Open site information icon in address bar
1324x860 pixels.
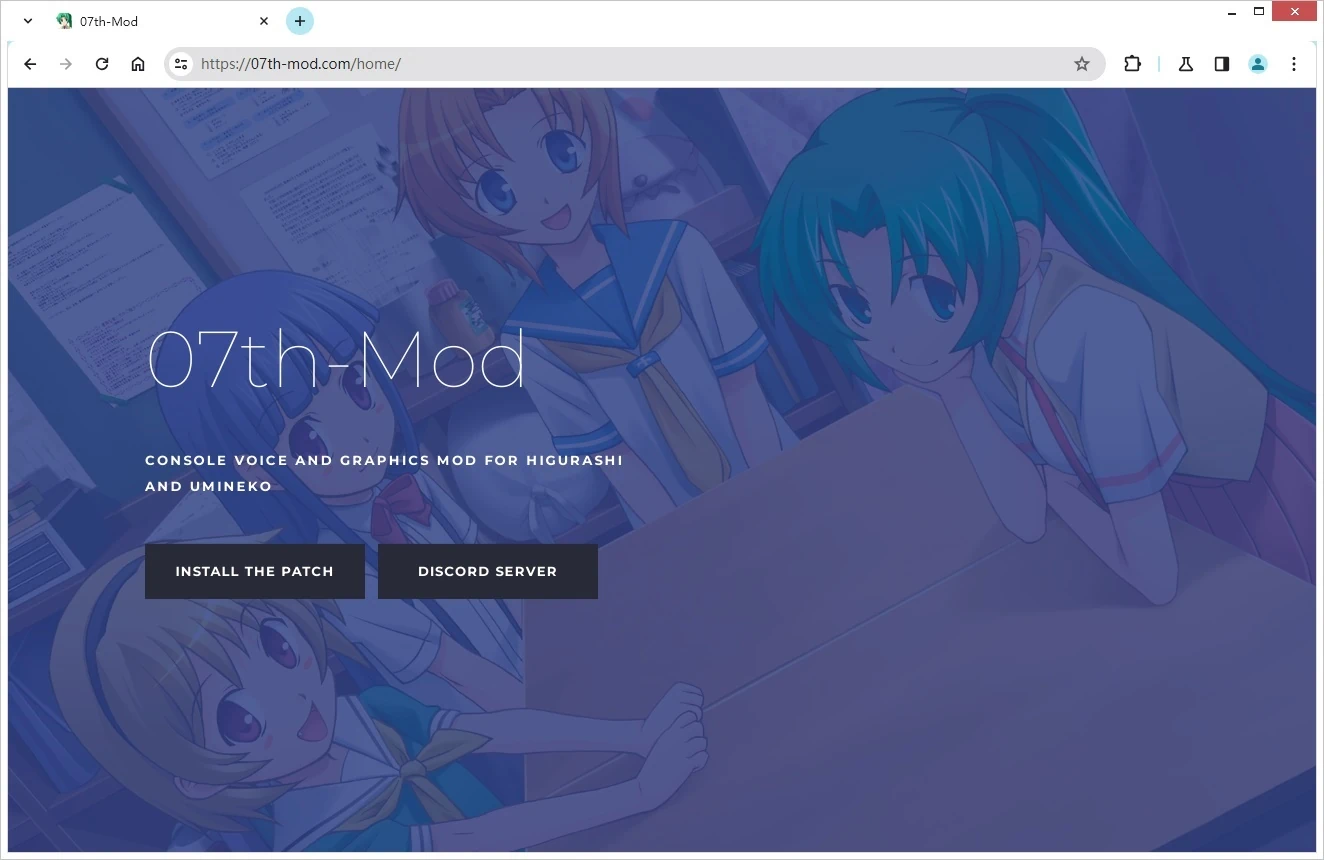point(180,64)
